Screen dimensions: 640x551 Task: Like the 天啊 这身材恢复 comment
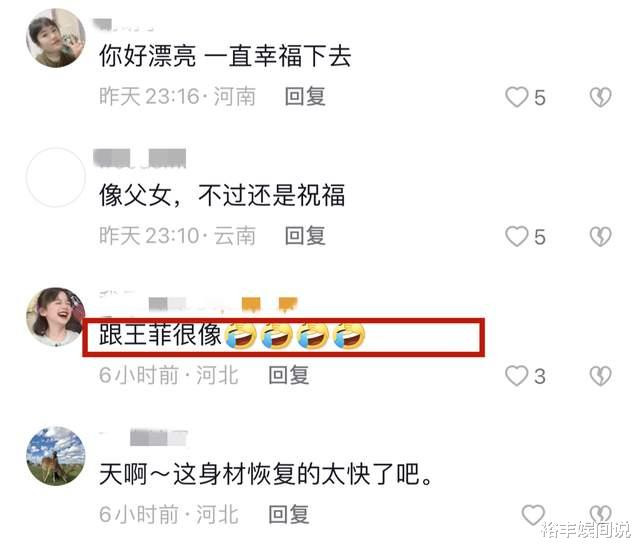[533, 515]
